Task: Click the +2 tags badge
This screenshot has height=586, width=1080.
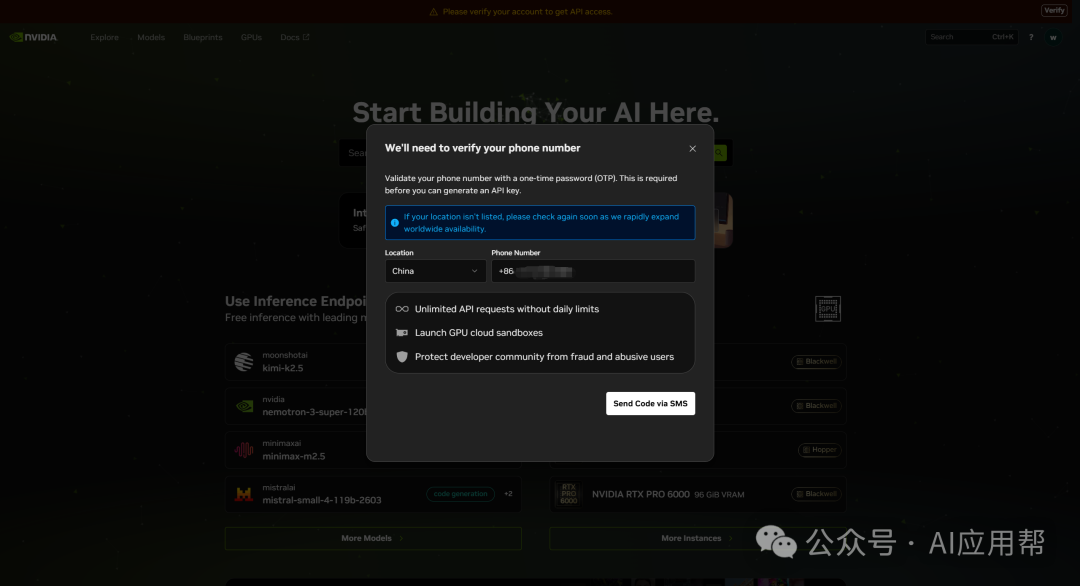Action: pos(508,494)
